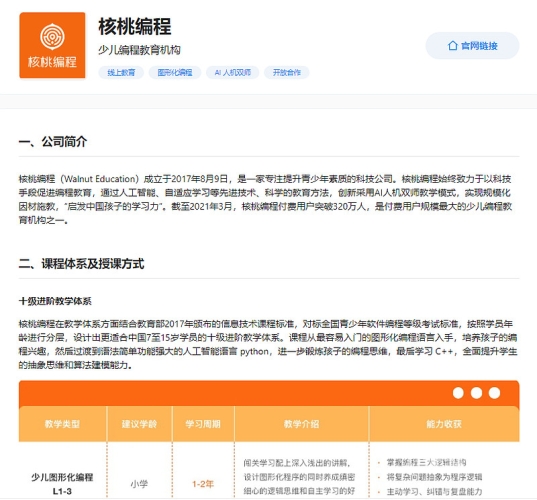
Task: Click the 十级进阶教学体系 subheading
Action: (x=55, y=301)
